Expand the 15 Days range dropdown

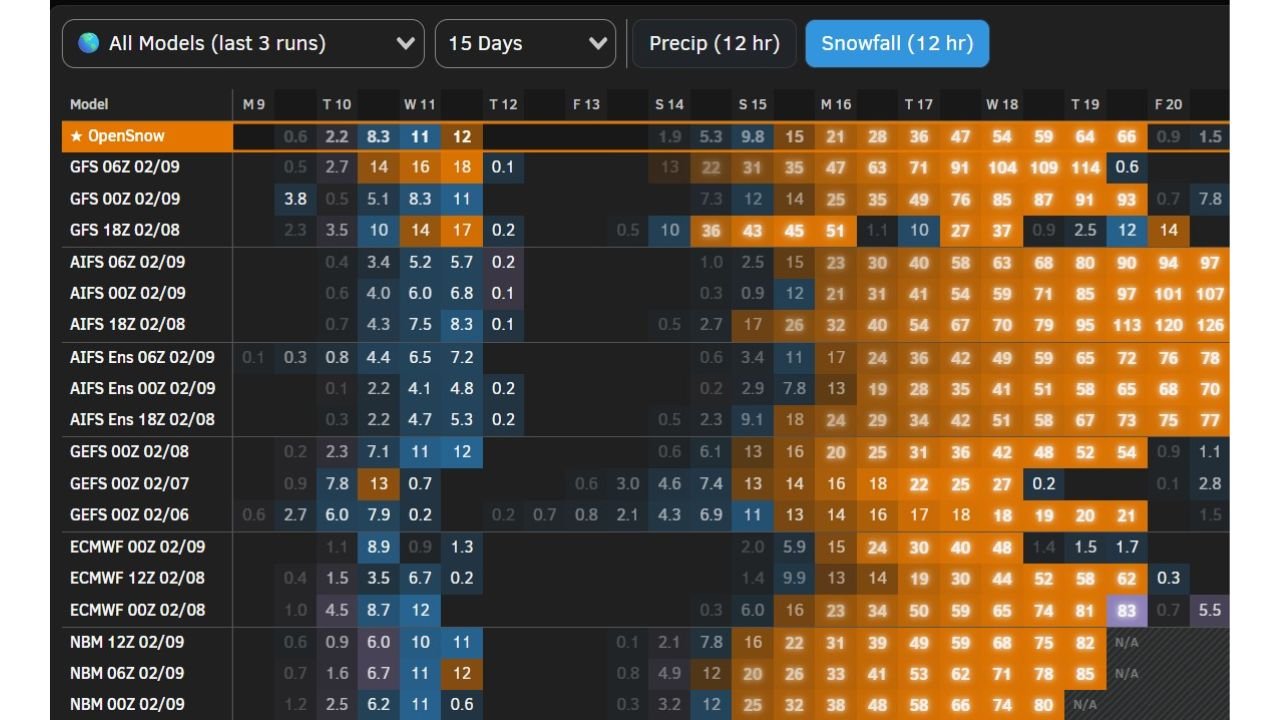click(x=525, y=44)
